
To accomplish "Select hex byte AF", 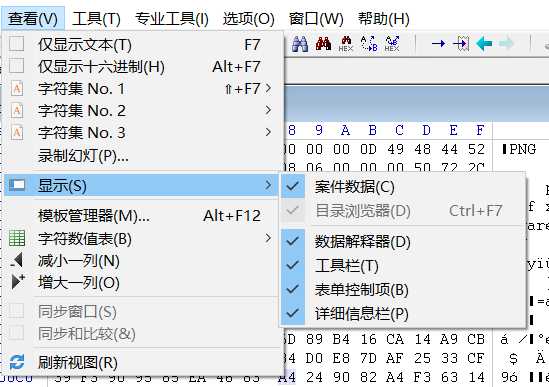I will (x=395, y=358).
